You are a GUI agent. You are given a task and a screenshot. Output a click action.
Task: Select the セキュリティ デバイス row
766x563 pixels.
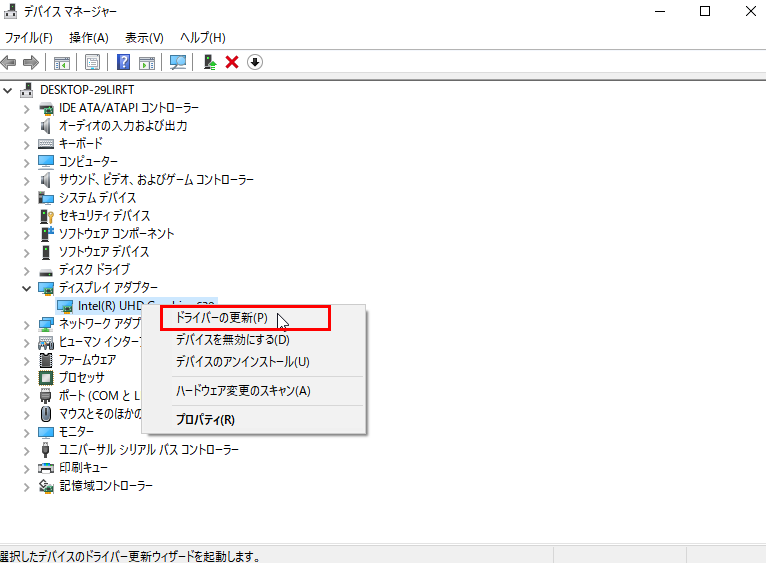coord(105,216)
